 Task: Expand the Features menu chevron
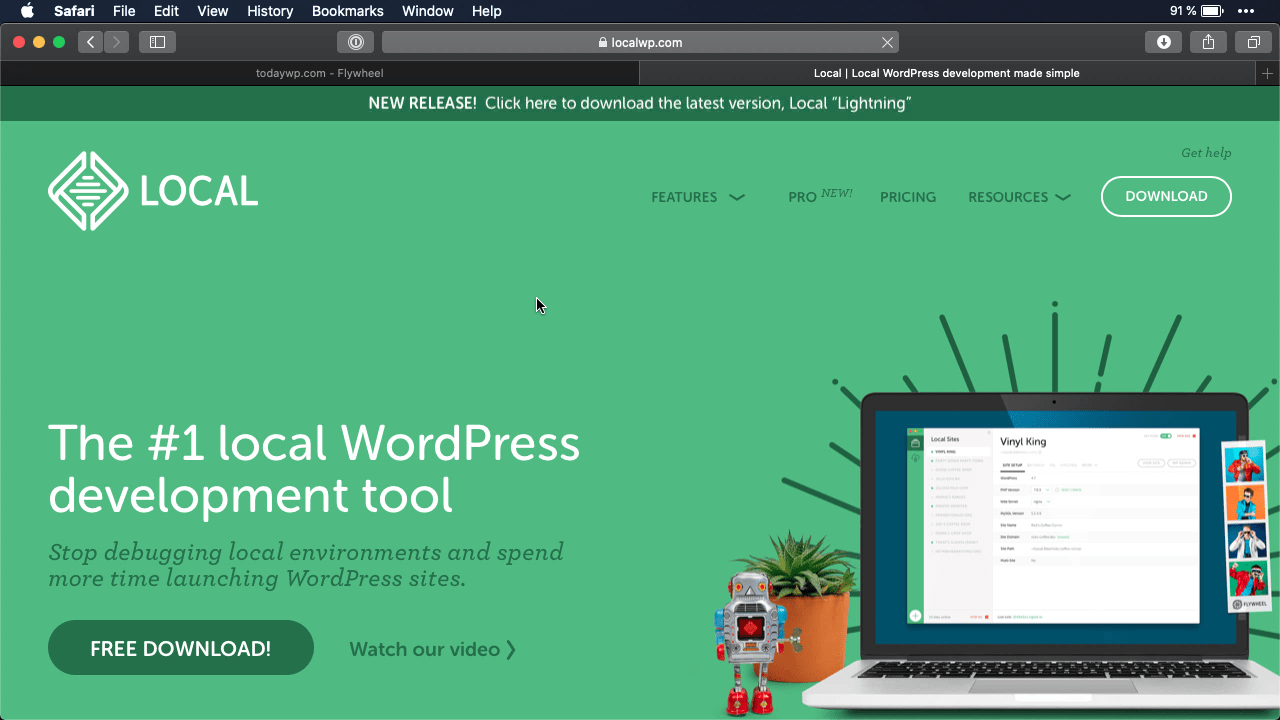pos(737,197)
